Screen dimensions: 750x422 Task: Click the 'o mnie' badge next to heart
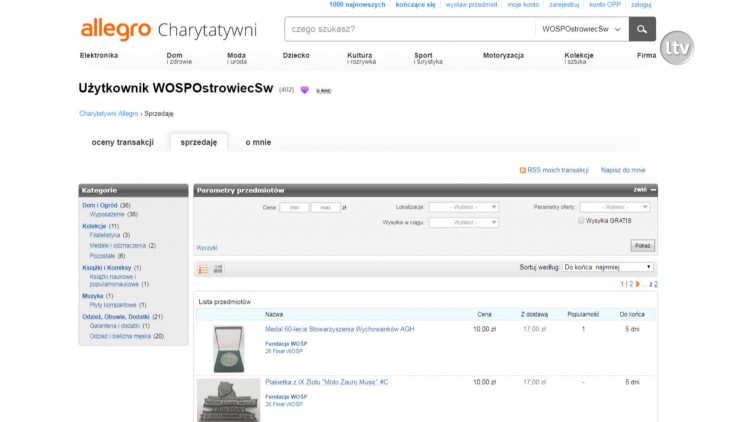323,90
